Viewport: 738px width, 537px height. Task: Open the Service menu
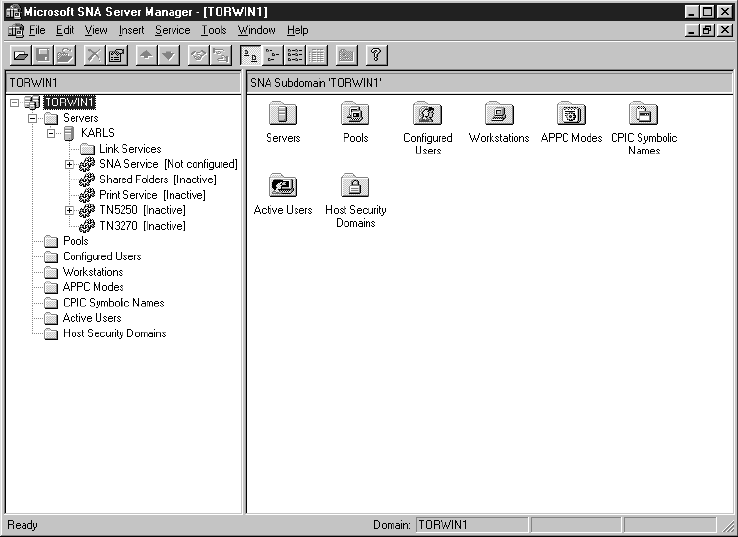pyautogui.click(x=172, y=31)
